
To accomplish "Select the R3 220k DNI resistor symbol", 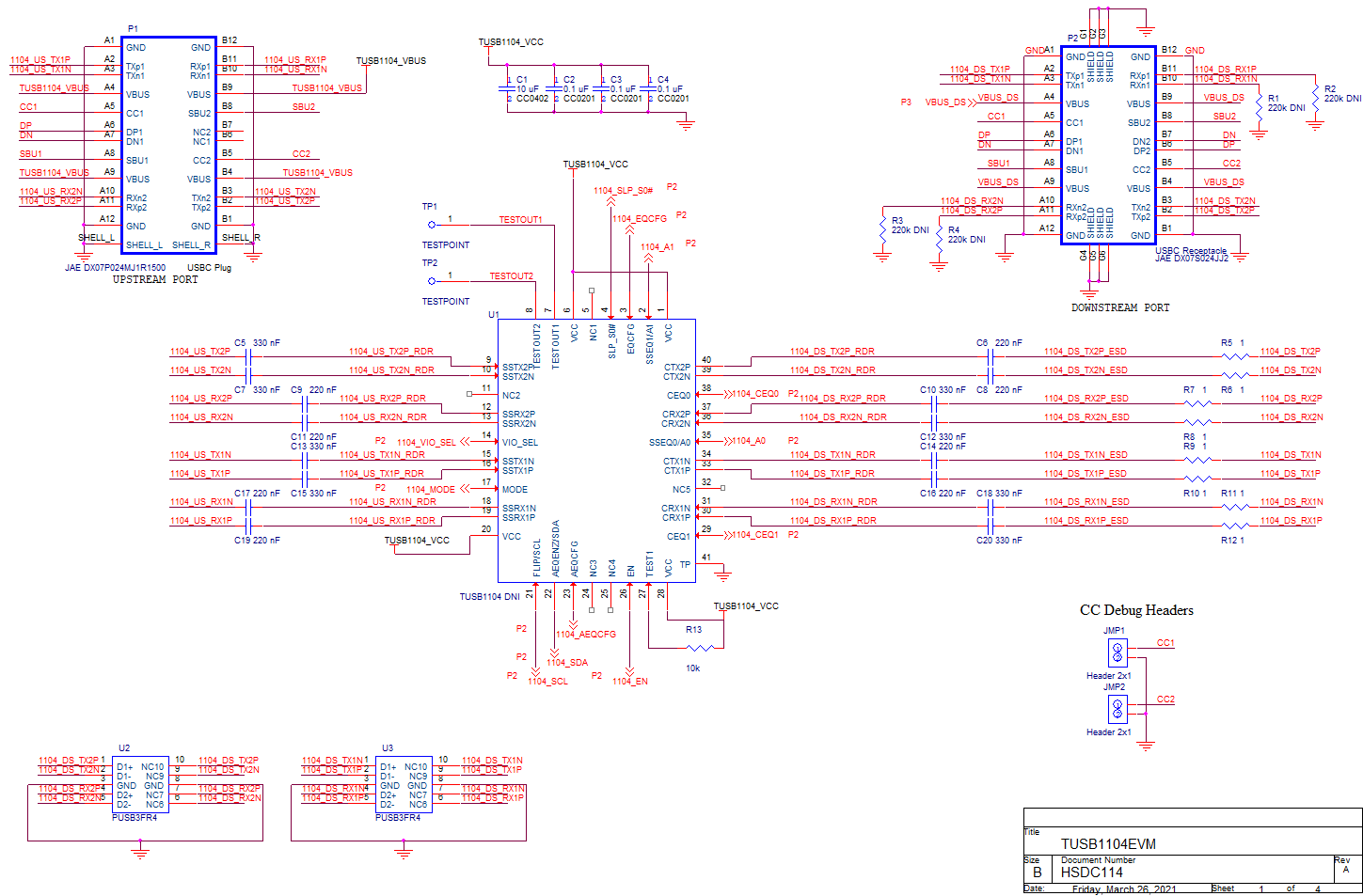I will (x=881, y=228).
